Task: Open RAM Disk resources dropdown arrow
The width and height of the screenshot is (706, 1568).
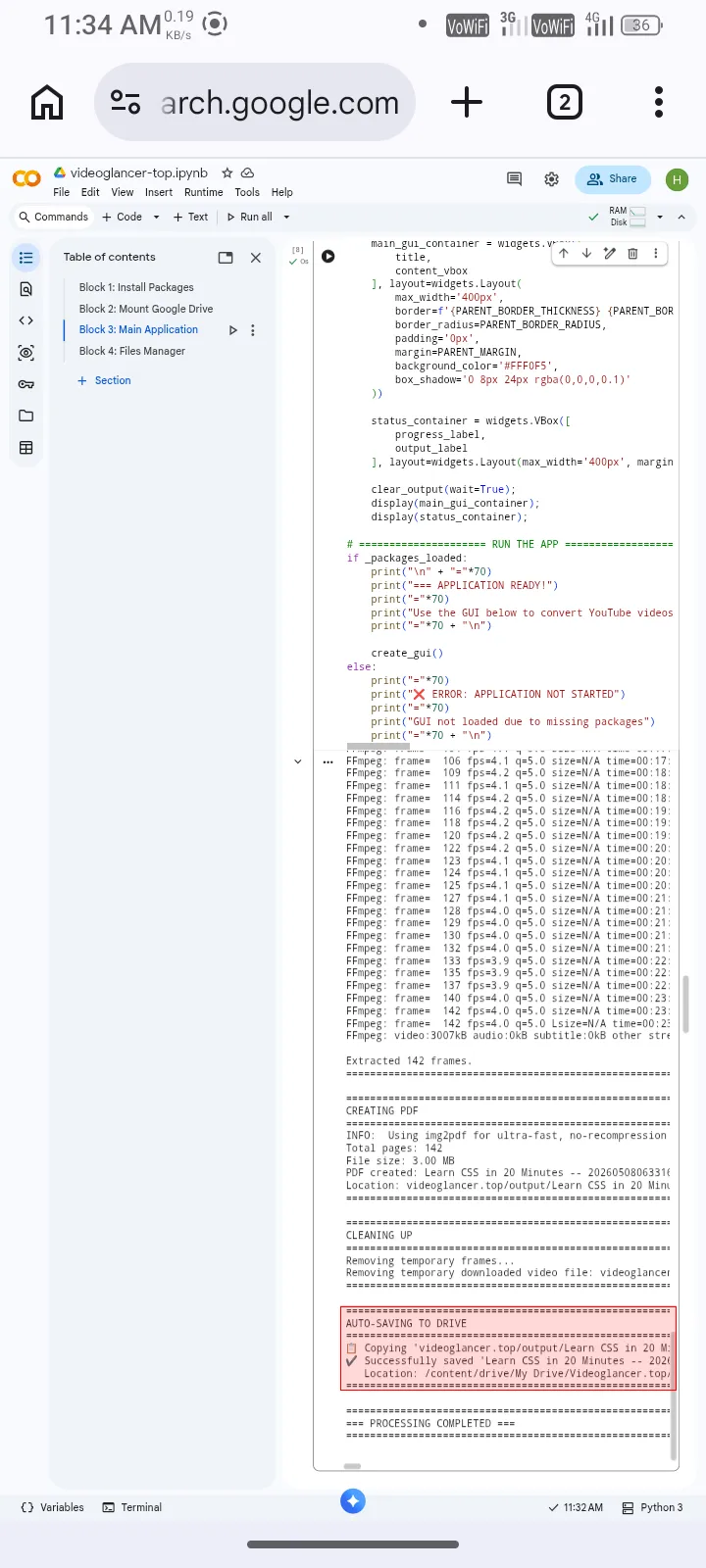Action: tap(659, 217)
